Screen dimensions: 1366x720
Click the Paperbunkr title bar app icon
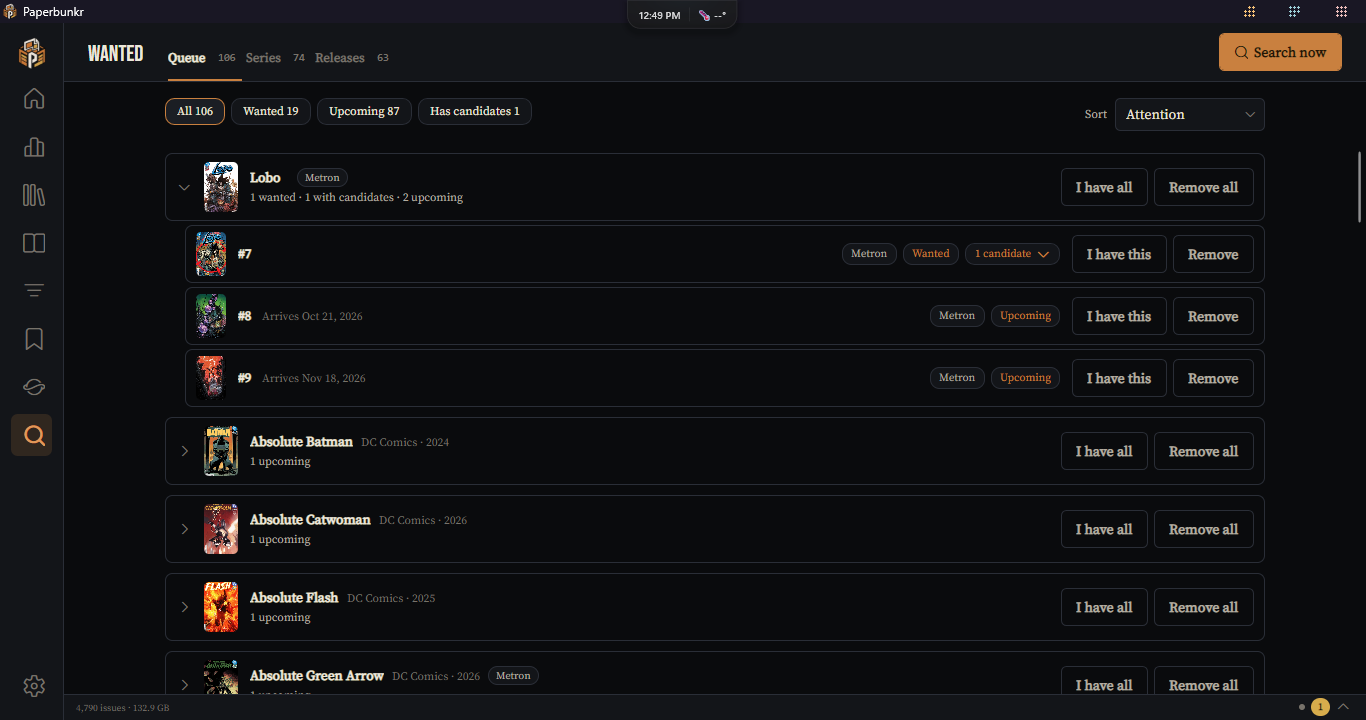click(x=10, y=12)
